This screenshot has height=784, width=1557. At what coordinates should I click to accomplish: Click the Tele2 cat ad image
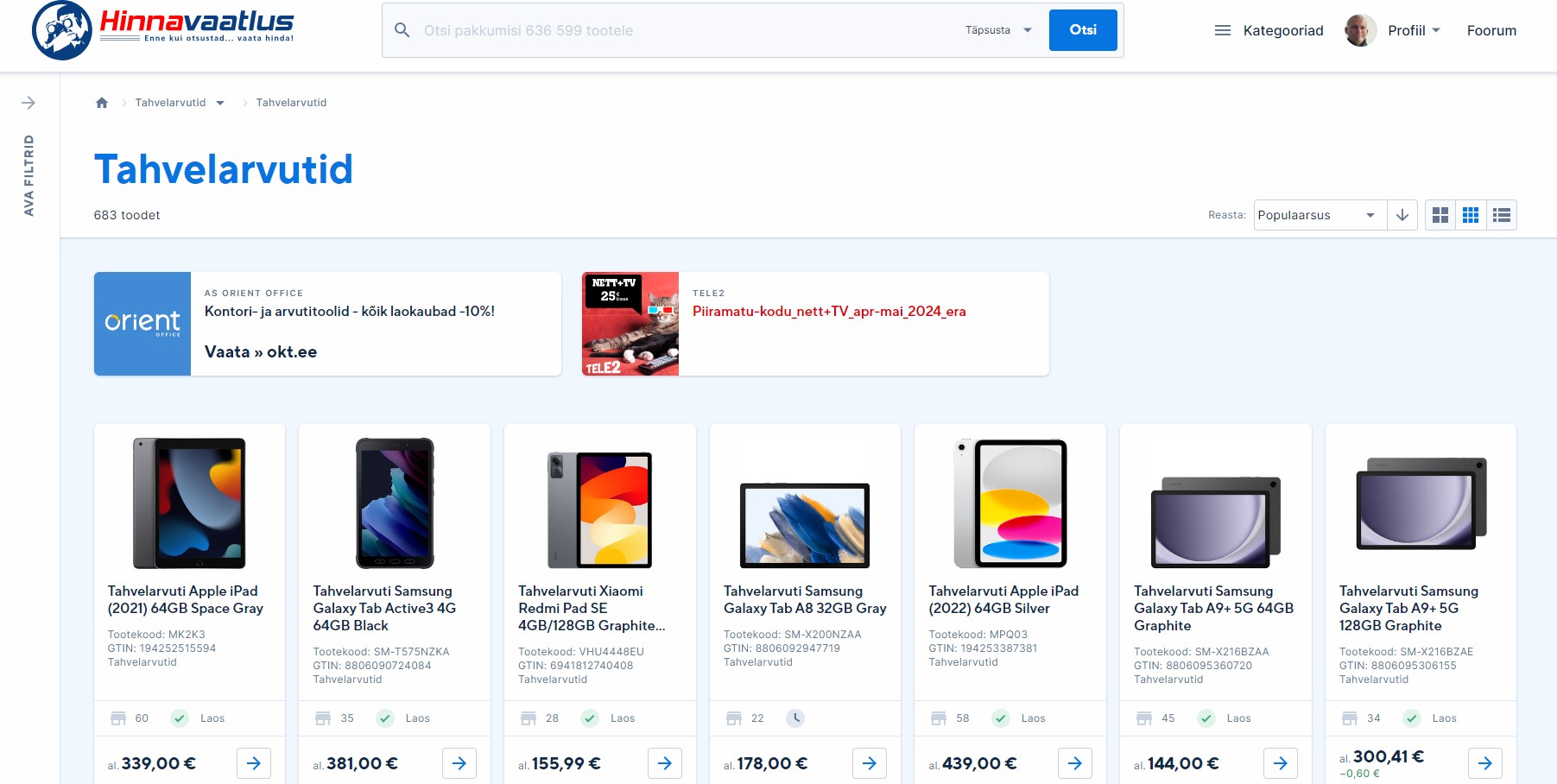[x=630, y=324]
